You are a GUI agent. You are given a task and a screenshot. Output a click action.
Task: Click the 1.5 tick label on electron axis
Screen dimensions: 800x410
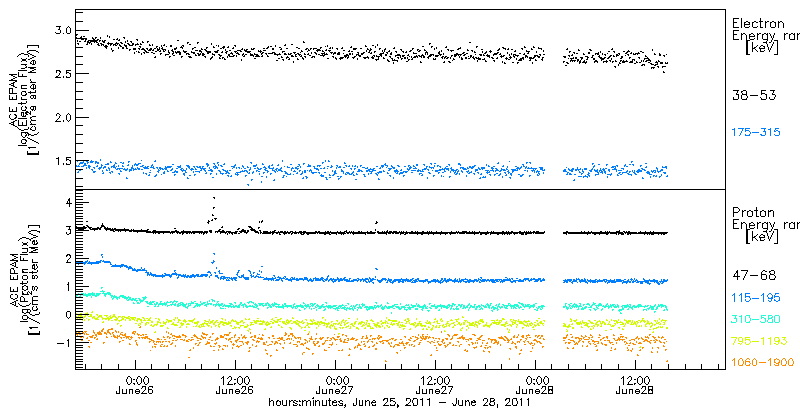coord(62,162)
